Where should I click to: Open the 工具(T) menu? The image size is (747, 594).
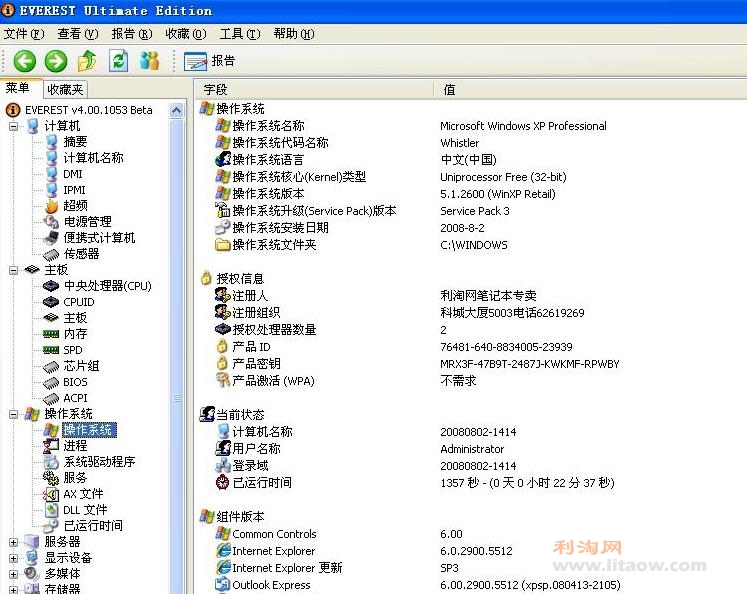click(240, 34)
